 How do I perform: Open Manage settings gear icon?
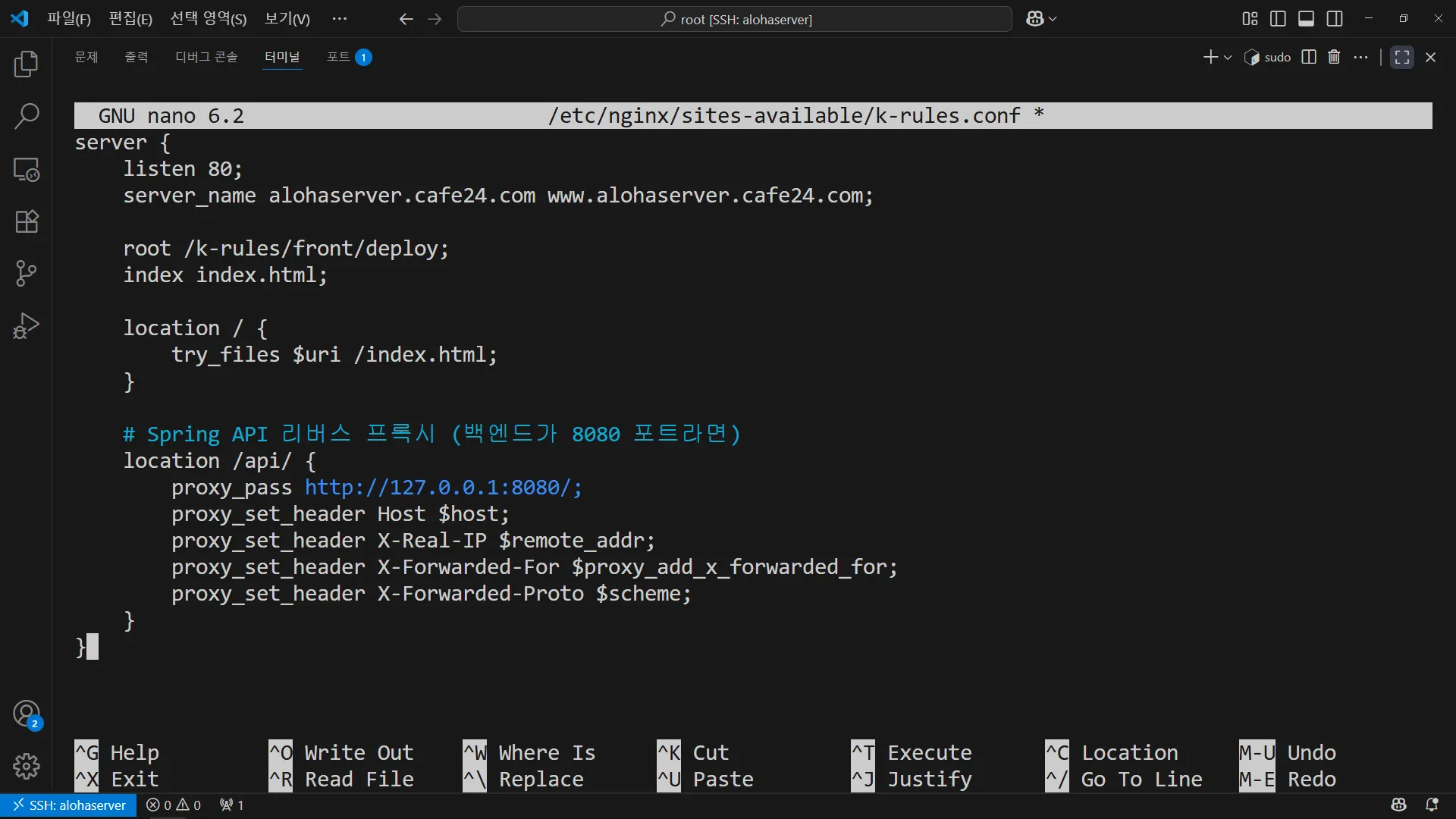coord(27,766)
